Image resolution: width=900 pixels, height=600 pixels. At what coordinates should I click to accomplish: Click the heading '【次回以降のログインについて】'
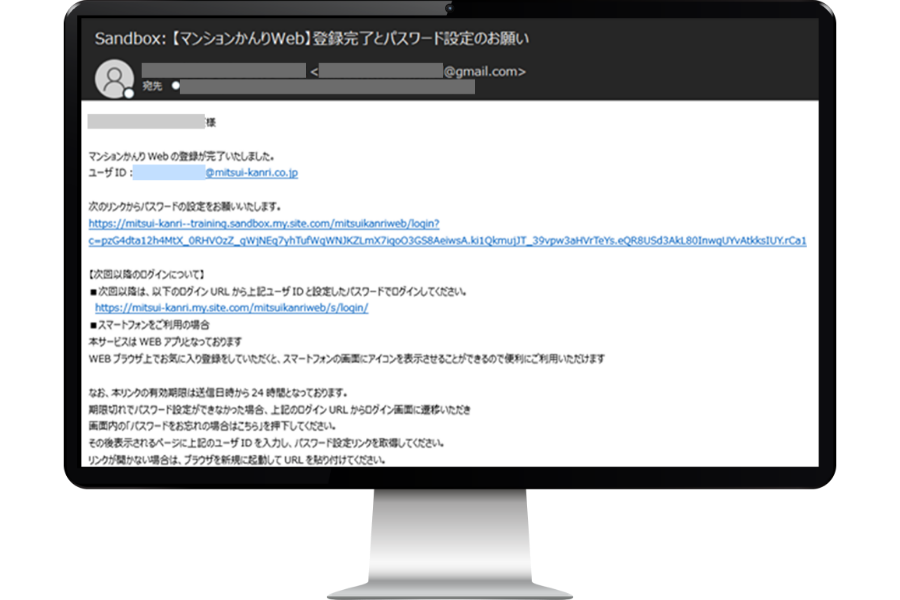pyautogui.click(x=146, y=274)
